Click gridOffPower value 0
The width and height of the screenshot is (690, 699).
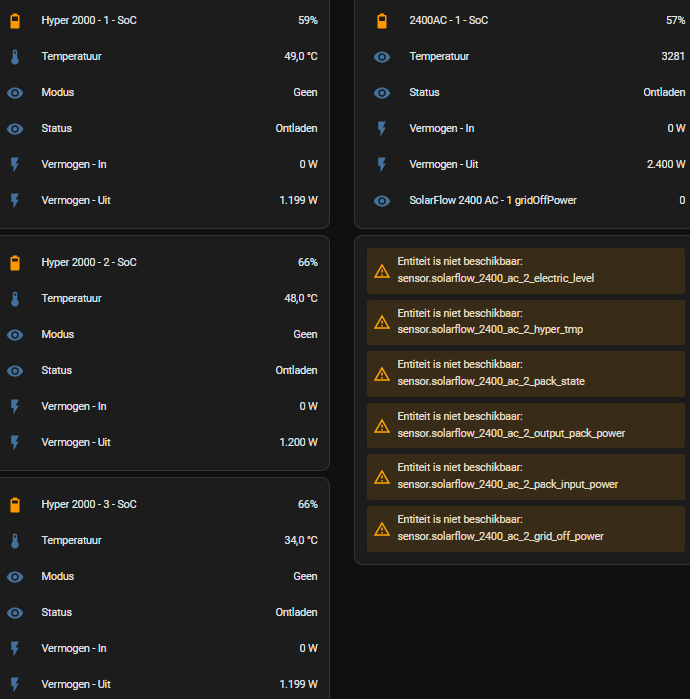point(682,201)
